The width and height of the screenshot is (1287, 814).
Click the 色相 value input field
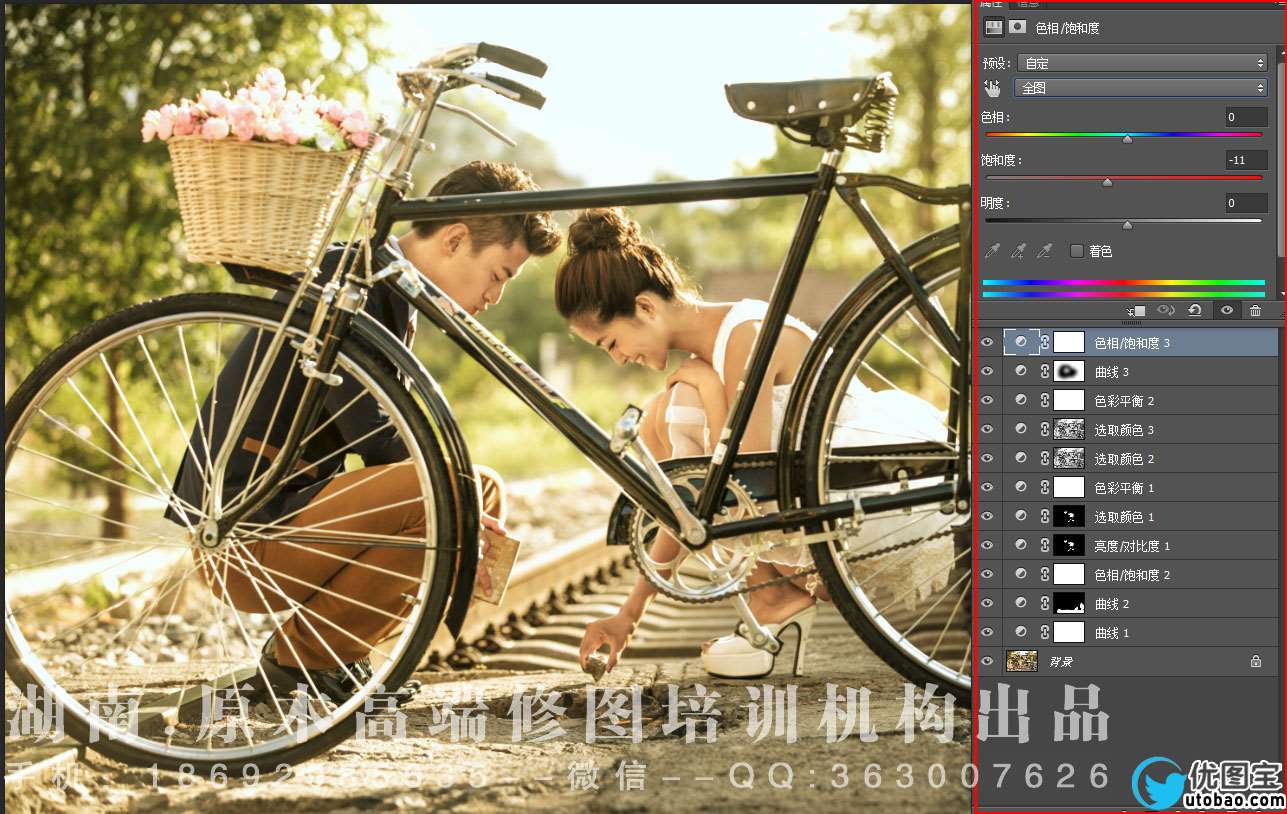click(1246, 117)
